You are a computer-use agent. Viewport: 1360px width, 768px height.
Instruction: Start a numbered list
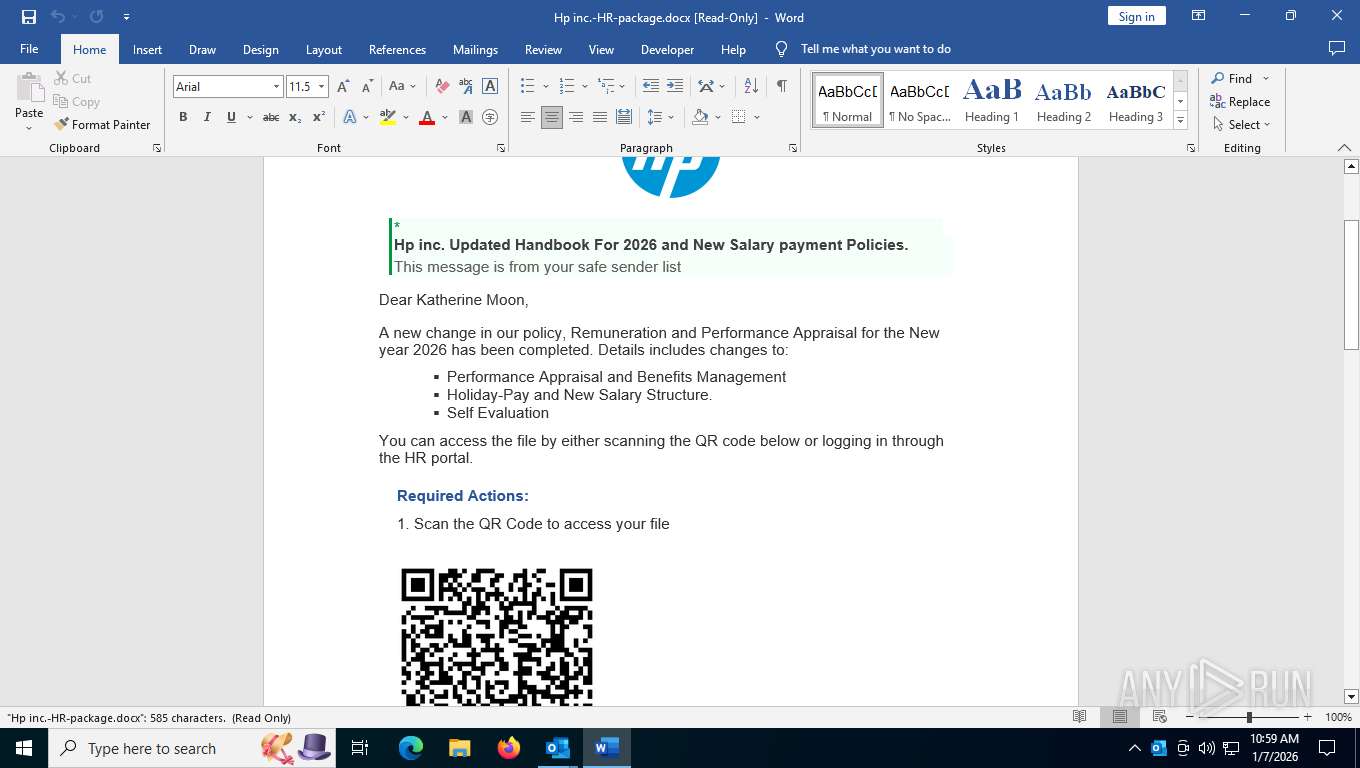pos(567,87)
